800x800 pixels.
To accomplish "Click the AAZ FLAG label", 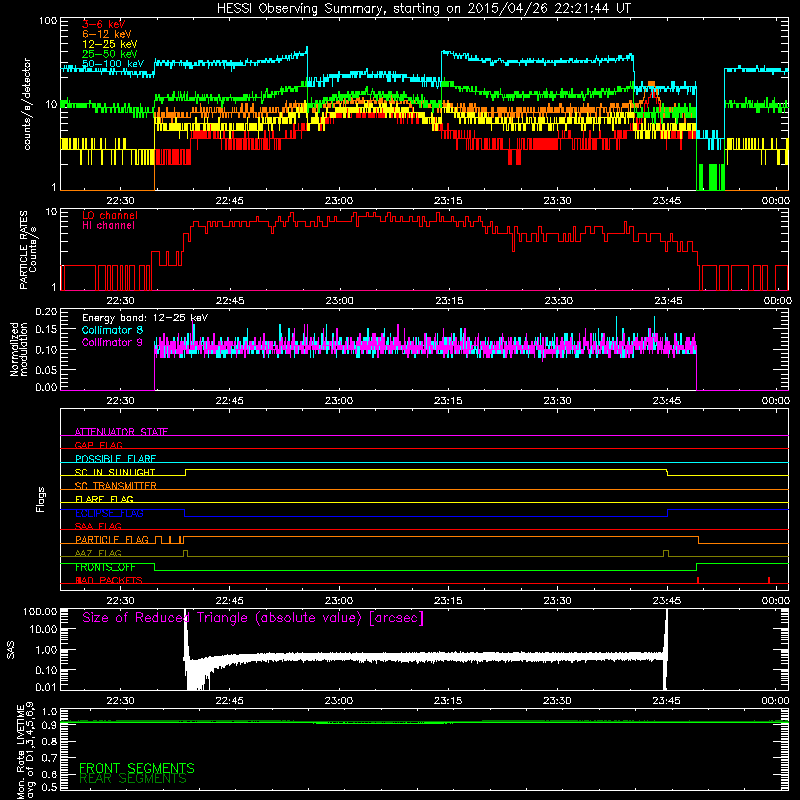I will pos(98,553).
